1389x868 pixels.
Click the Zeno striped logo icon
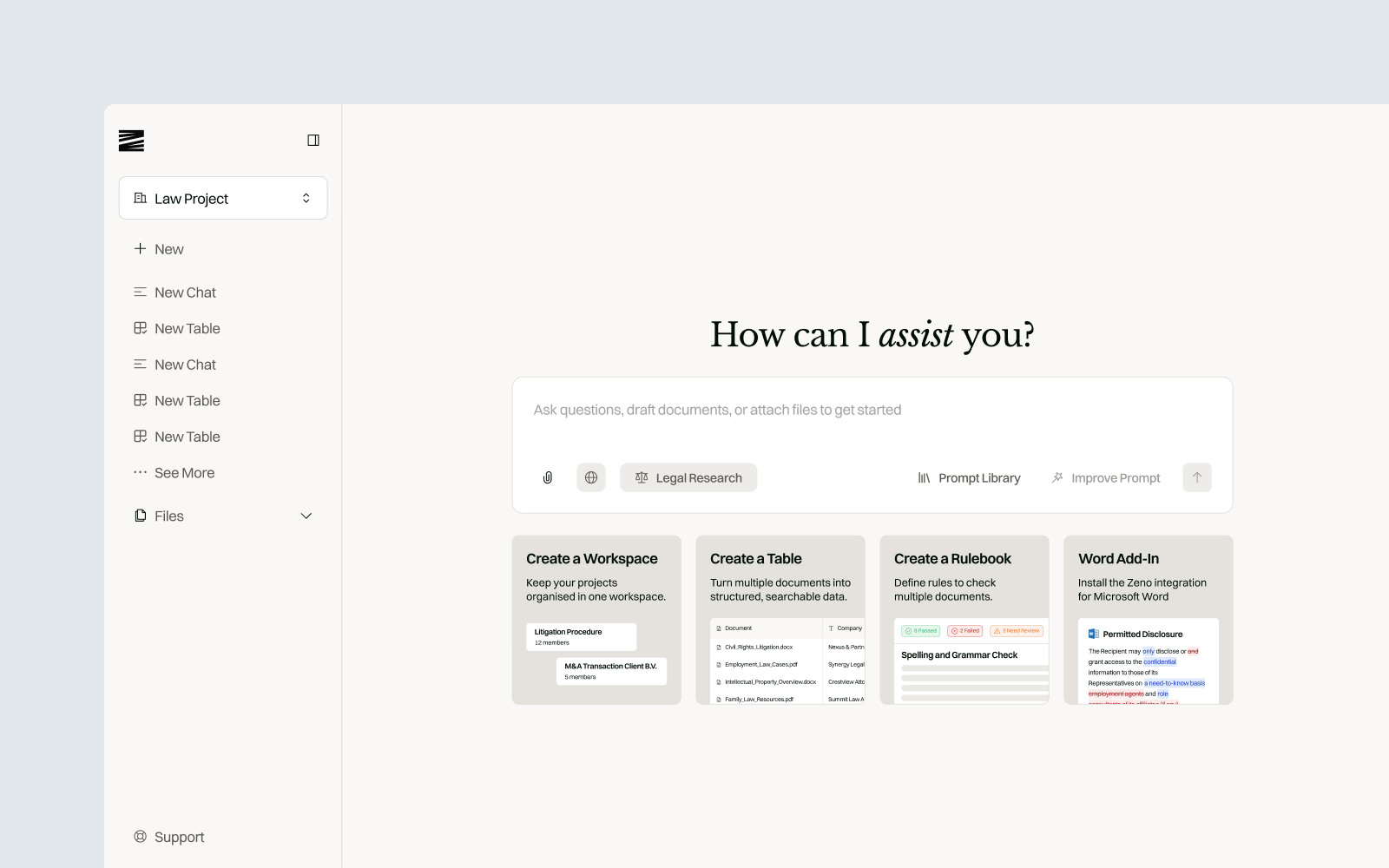pyautogui.click(x=131, y=141)
